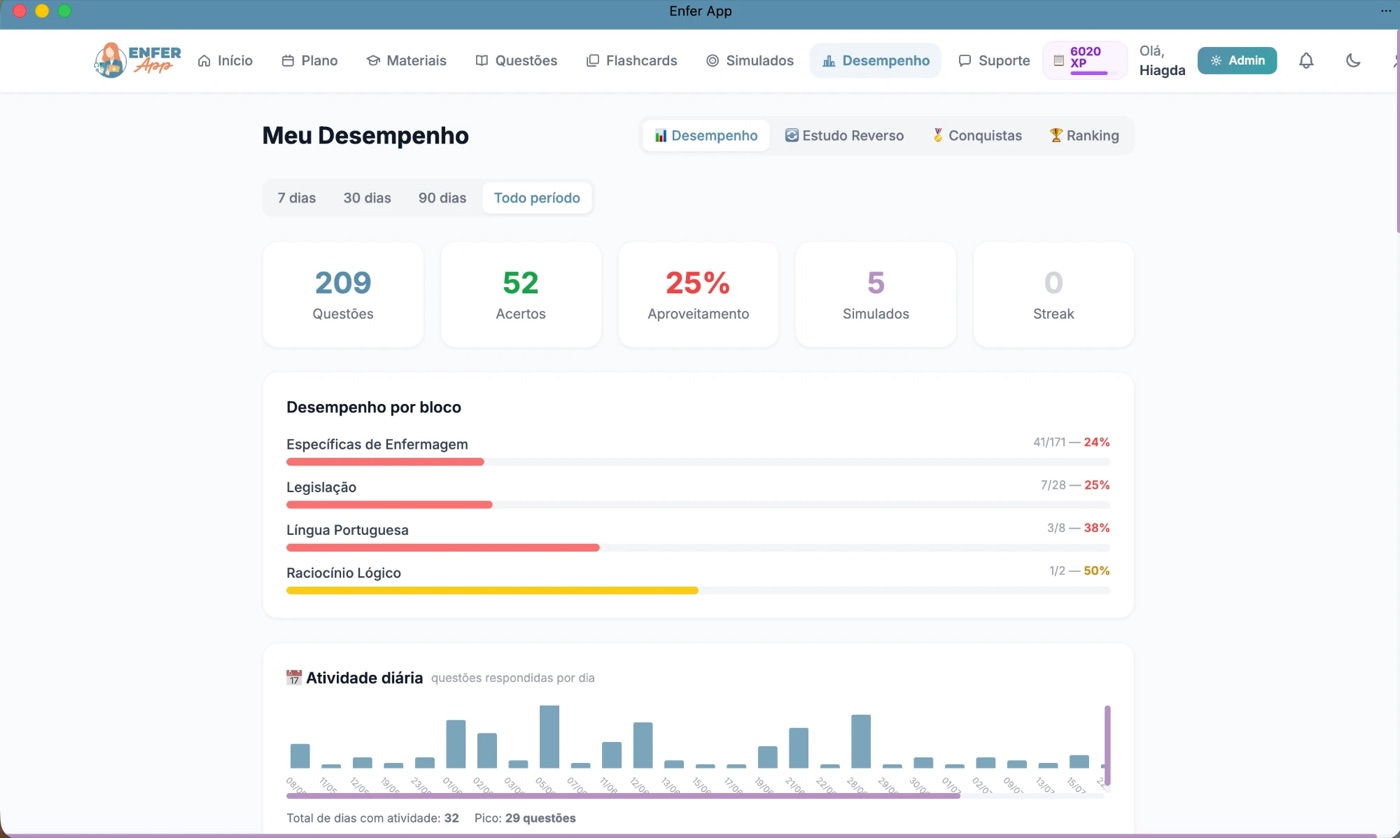Click the tallest bar in Atividade diária

(549, 737)
